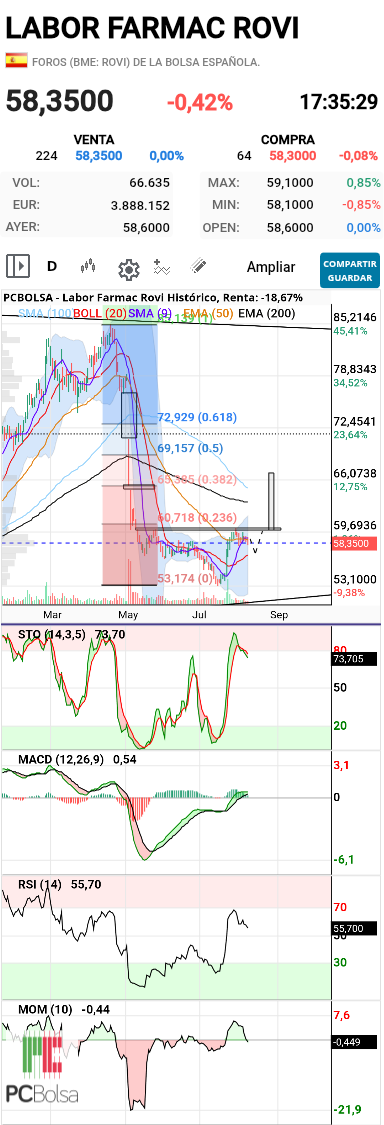Click the Spanish flag icon
The image size is (384, 1125).
click(x=17, y=61)
